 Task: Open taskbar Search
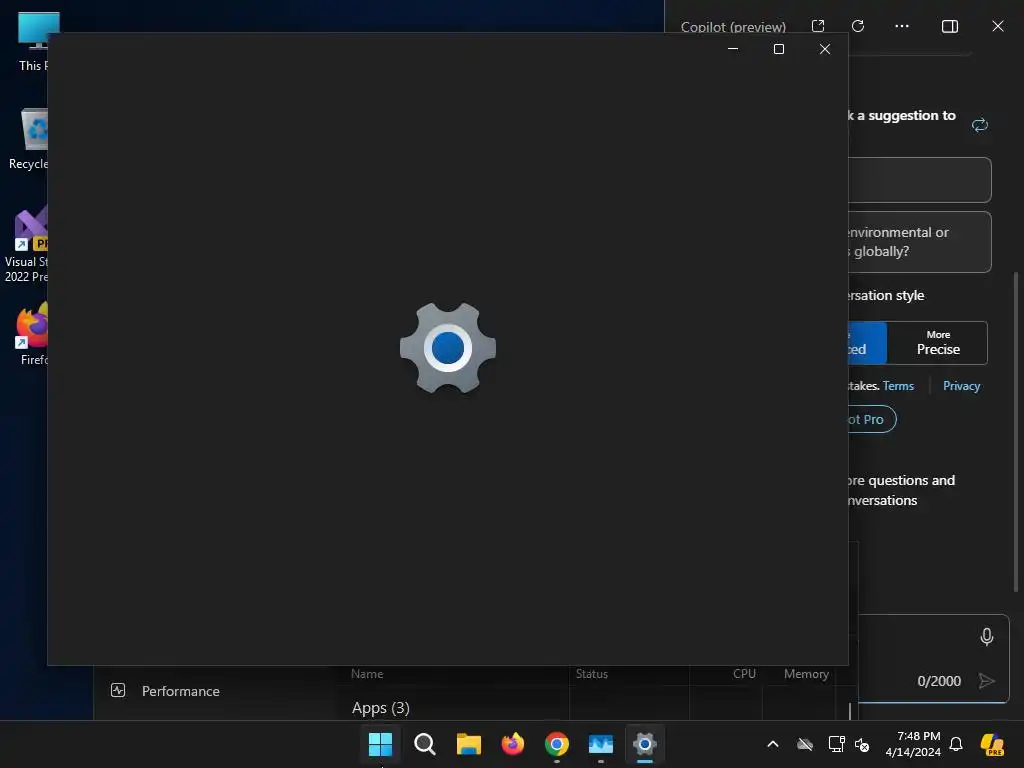point(424,744)
